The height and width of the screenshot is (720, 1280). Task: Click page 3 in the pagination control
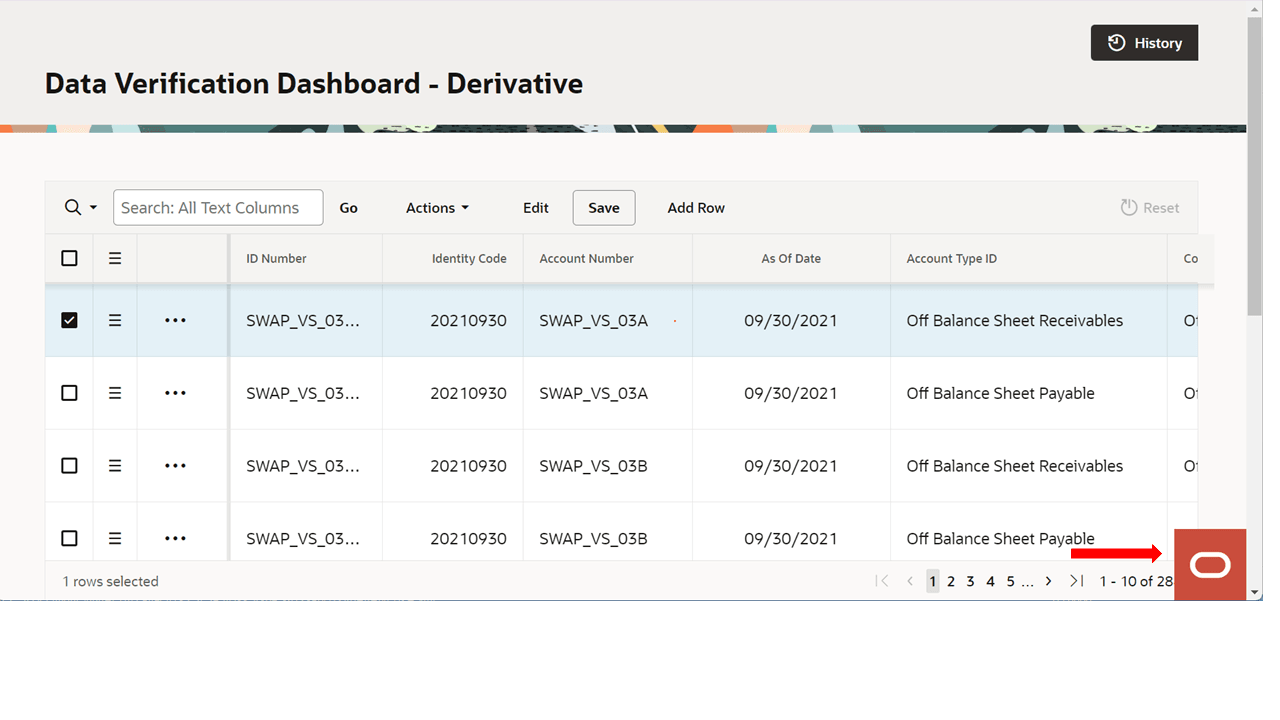coord(969,580)
